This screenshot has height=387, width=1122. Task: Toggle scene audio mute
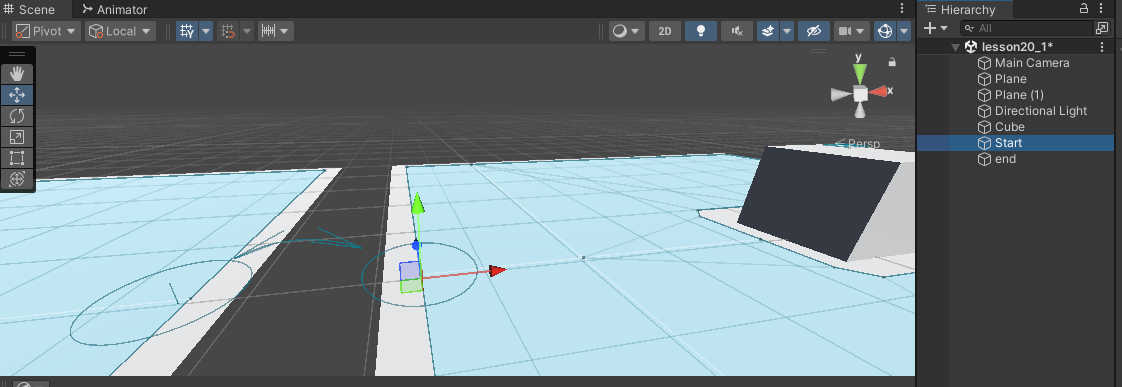point(737,31)
